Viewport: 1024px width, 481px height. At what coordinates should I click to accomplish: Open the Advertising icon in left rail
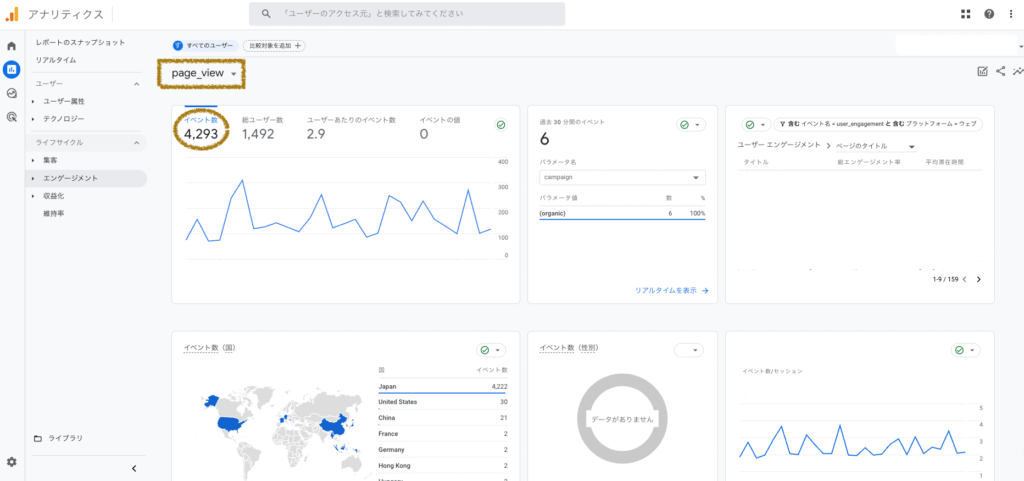click(11, 117)
